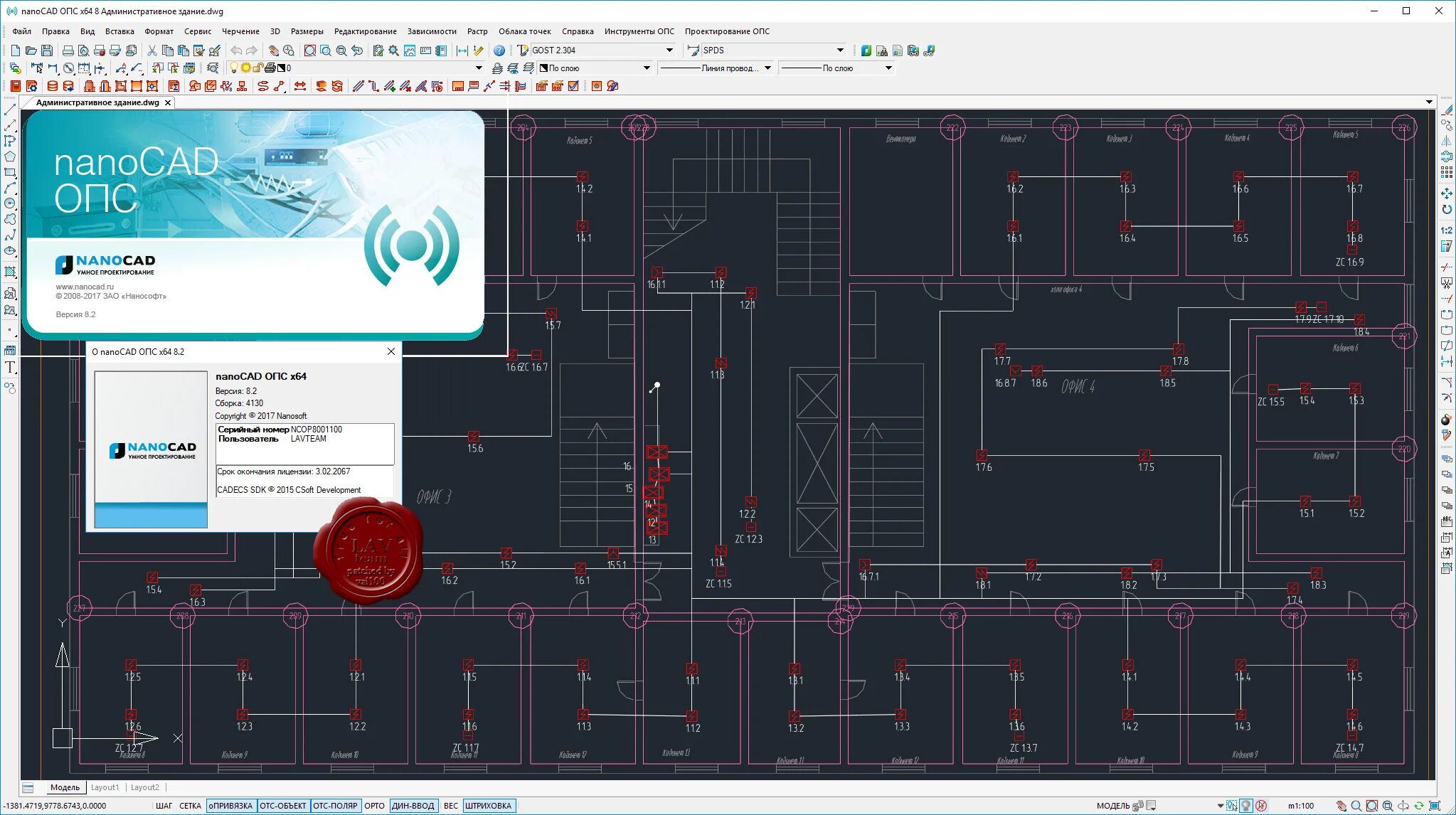This screenshot has height=815, width=1456.
Task: Toggle ВЕС lineweight display
Action: (451, 806)
